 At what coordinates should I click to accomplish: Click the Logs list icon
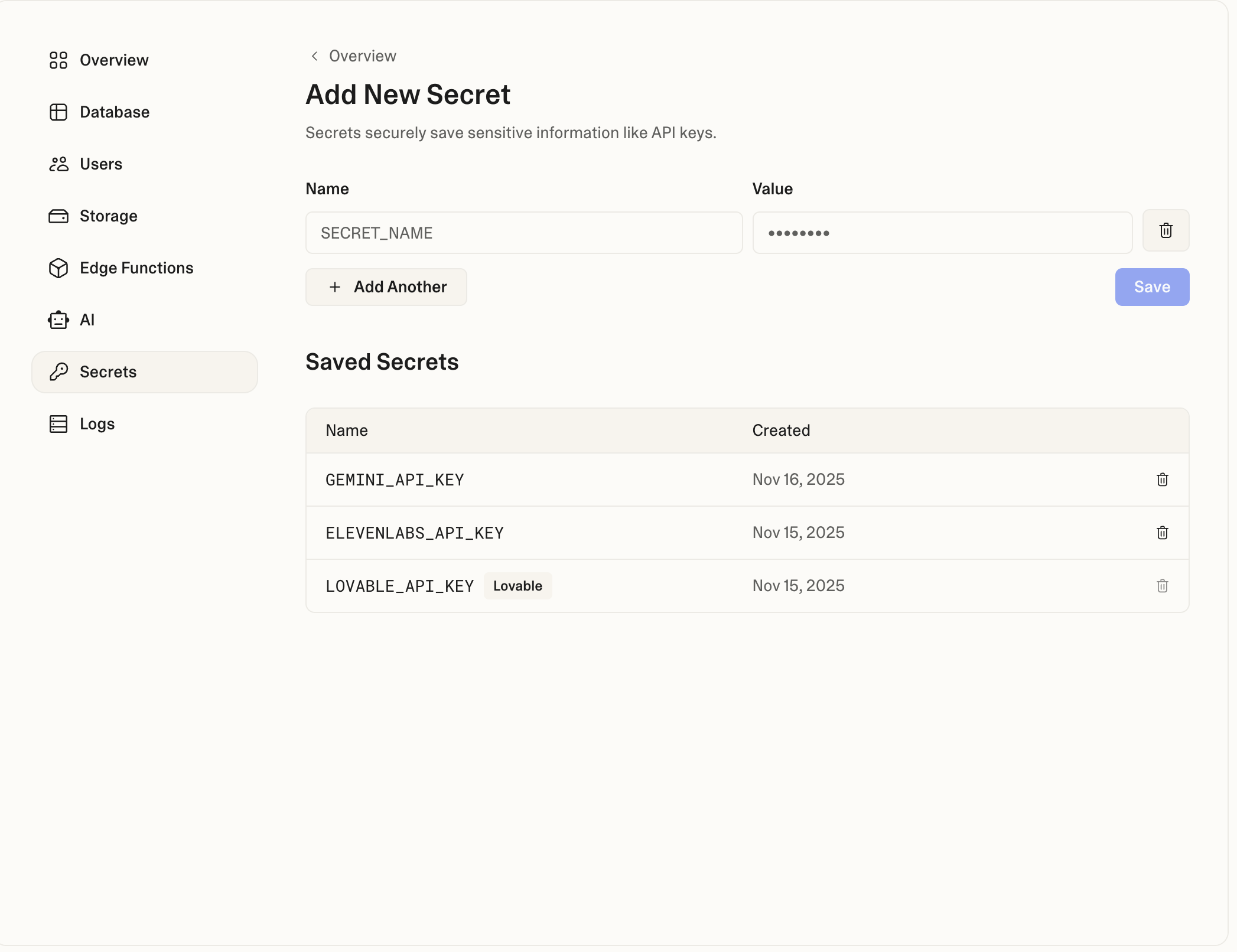tap(58, 424)
